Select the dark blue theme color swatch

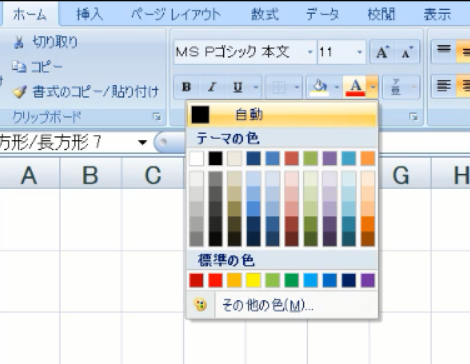[253, 158]
